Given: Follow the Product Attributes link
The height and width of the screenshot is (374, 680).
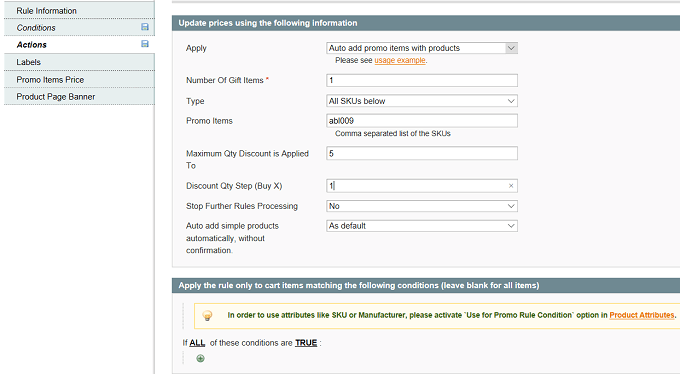Looking at the screenshot, I should coord(642,315).
